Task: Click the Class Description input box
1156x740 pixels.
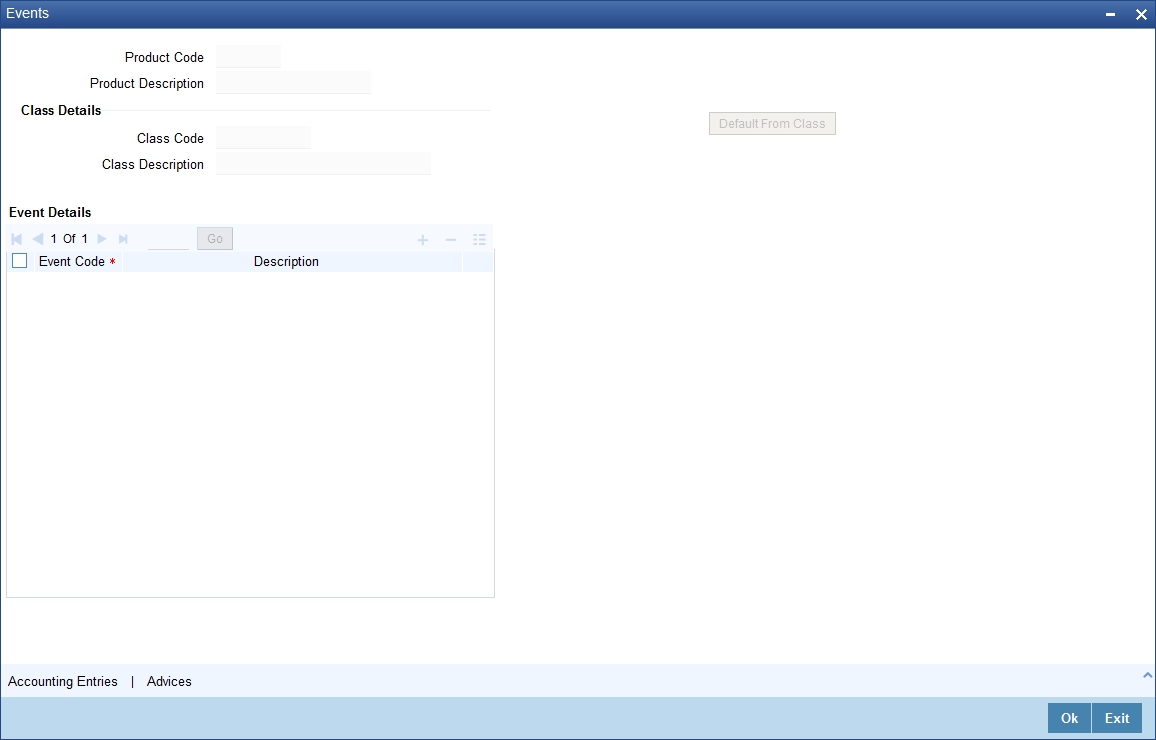Action: tap(322, 163)
